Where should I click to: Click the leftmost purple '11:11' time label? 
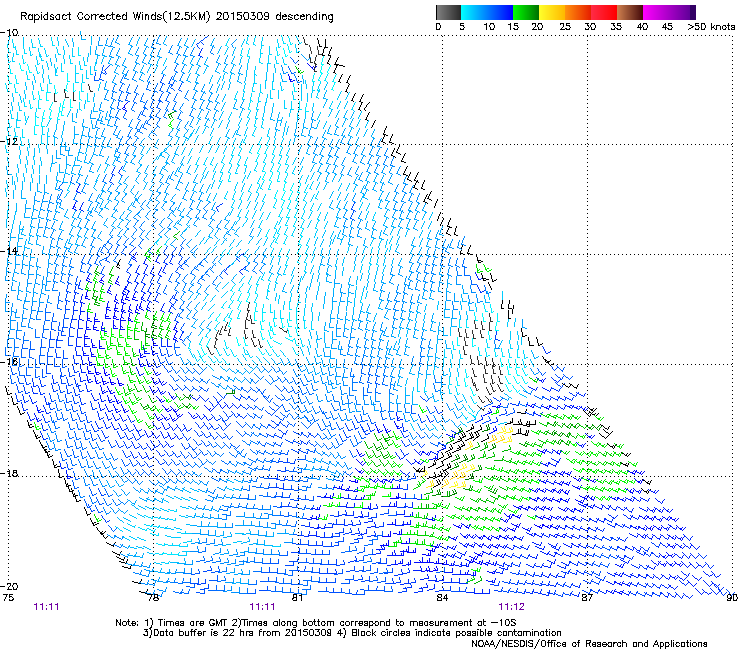coord(46,607)
